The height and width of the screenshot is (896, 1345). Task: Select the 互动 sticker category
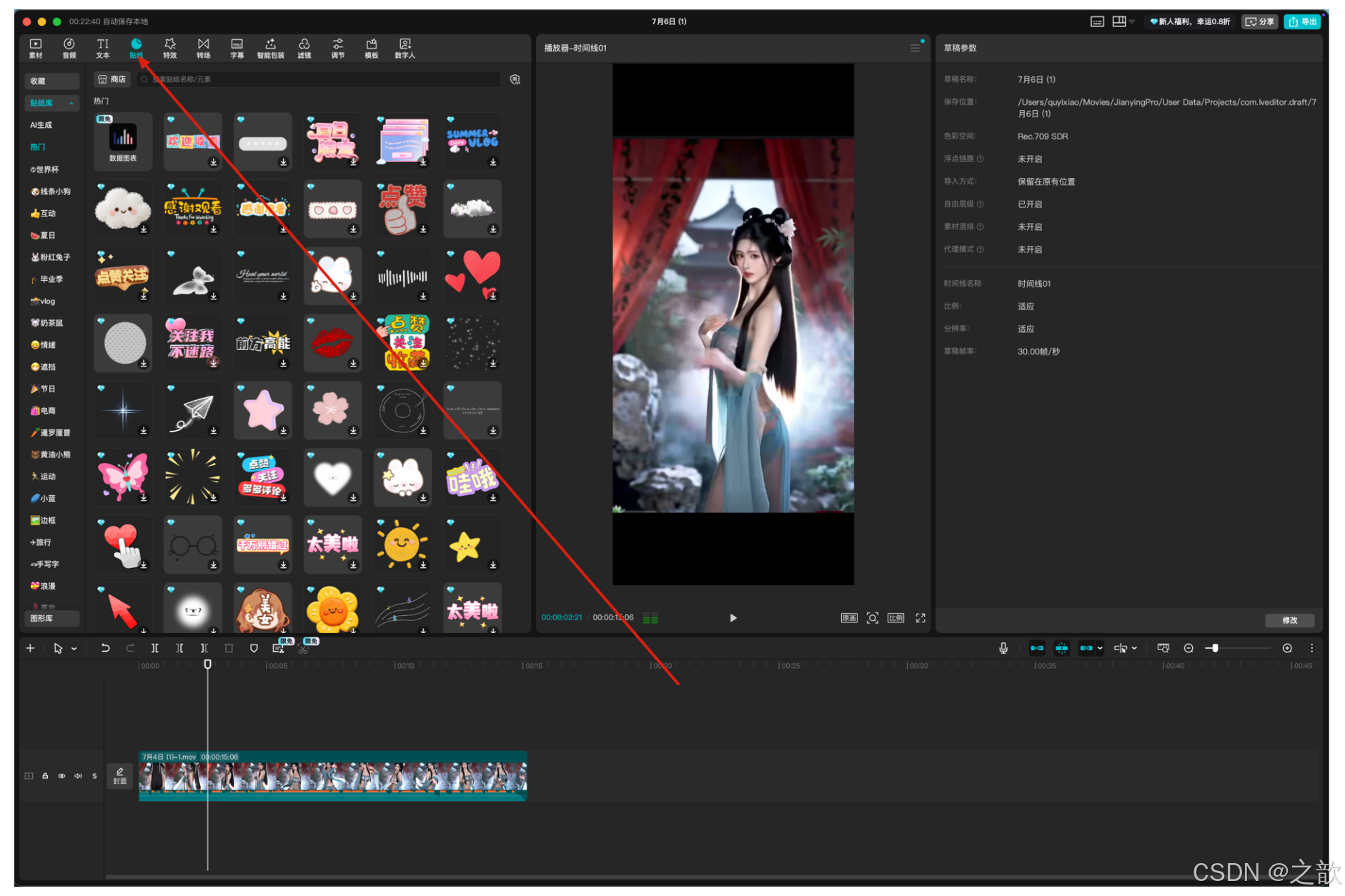(43, 213)
